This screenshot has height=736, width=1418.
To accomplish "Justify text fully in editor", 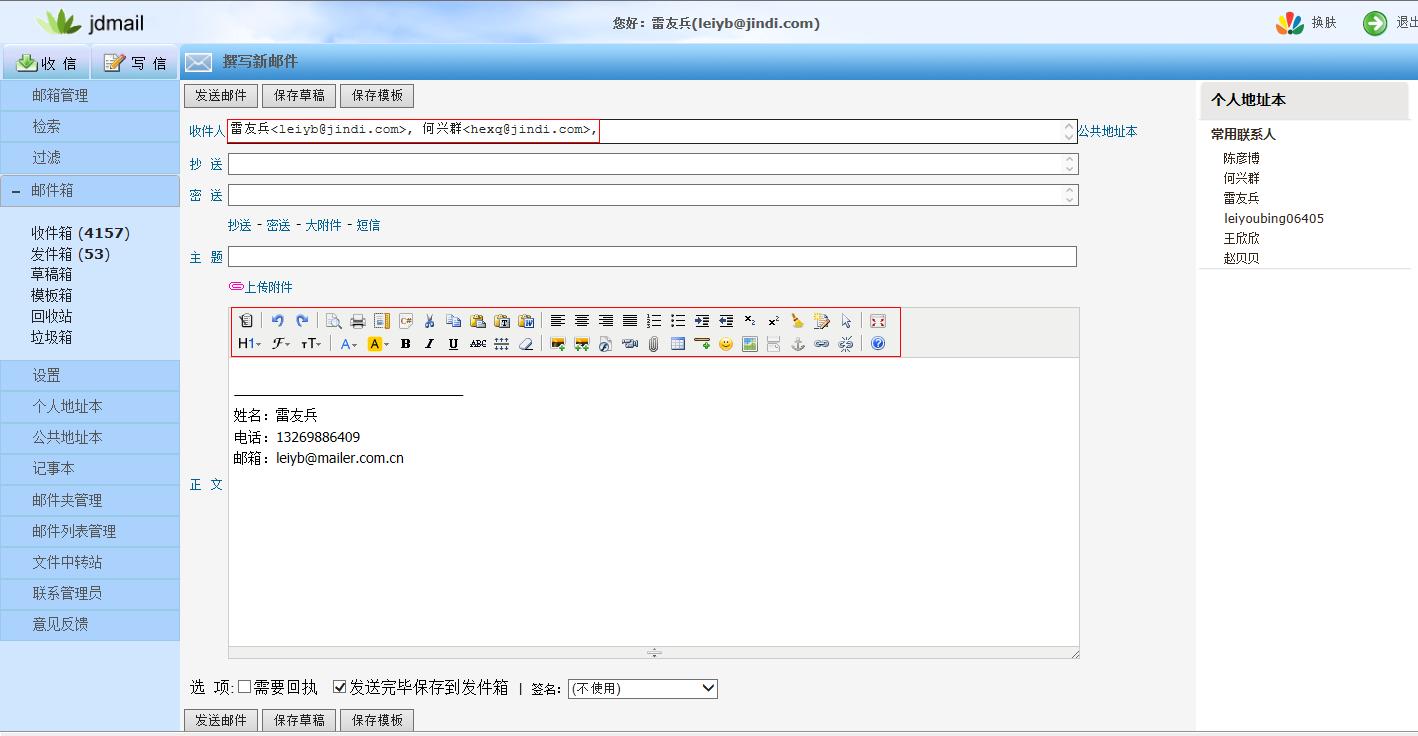I will [630, 321].
